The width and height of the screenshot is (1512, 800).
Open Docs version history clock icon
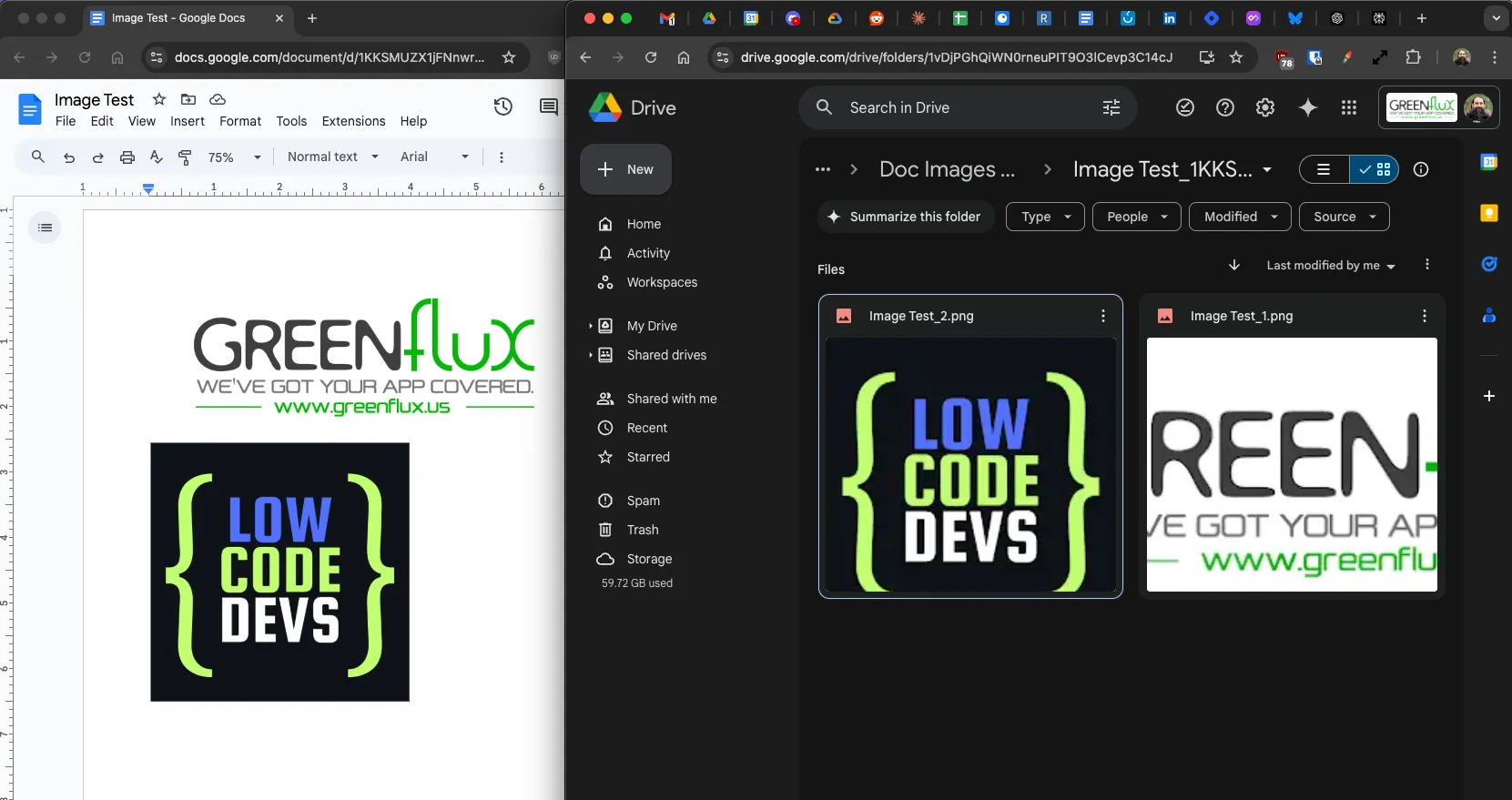(502, 107)
